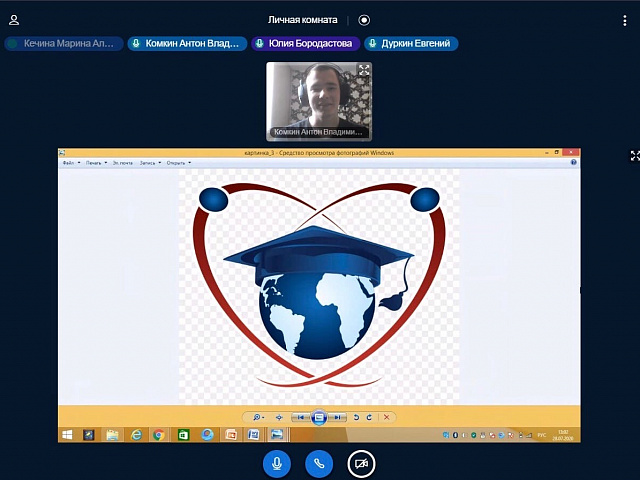Open the Windows Store taskbar icon
This screenshot has height=480, width=640.
coord(183,435)
